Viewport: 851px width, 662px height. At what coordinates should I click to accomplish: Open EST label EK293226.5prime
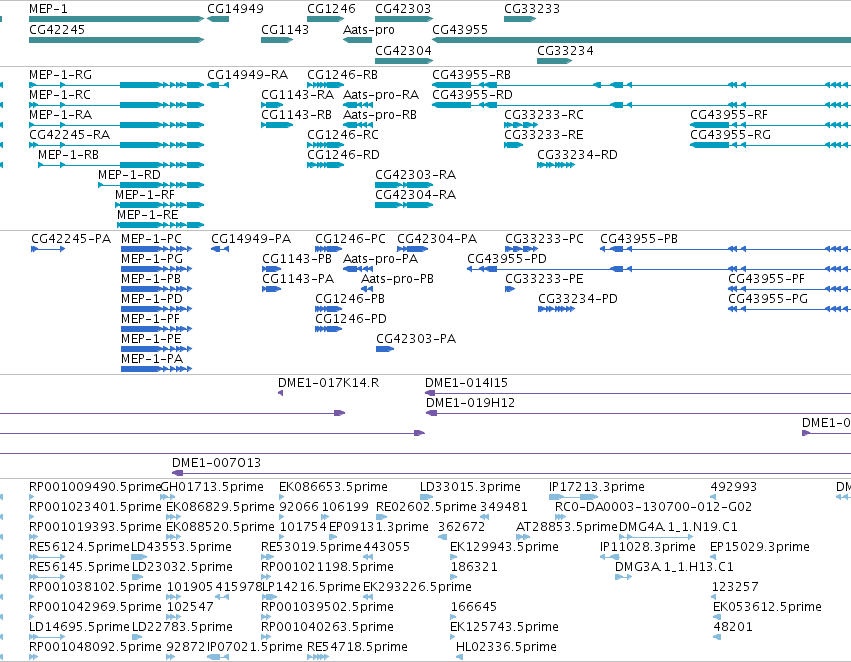coord(417,587)
